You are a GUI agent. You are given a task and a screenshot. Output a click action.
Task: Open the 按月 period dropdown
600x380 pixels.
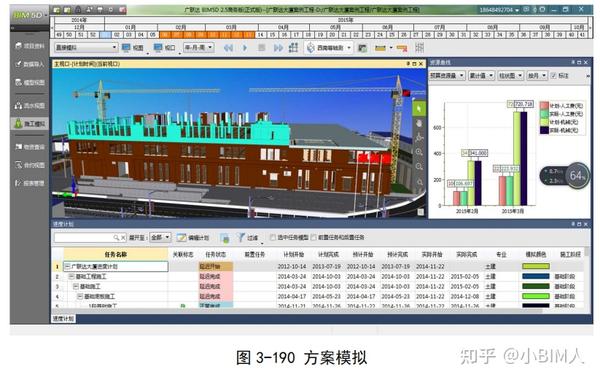coord(537,75)
